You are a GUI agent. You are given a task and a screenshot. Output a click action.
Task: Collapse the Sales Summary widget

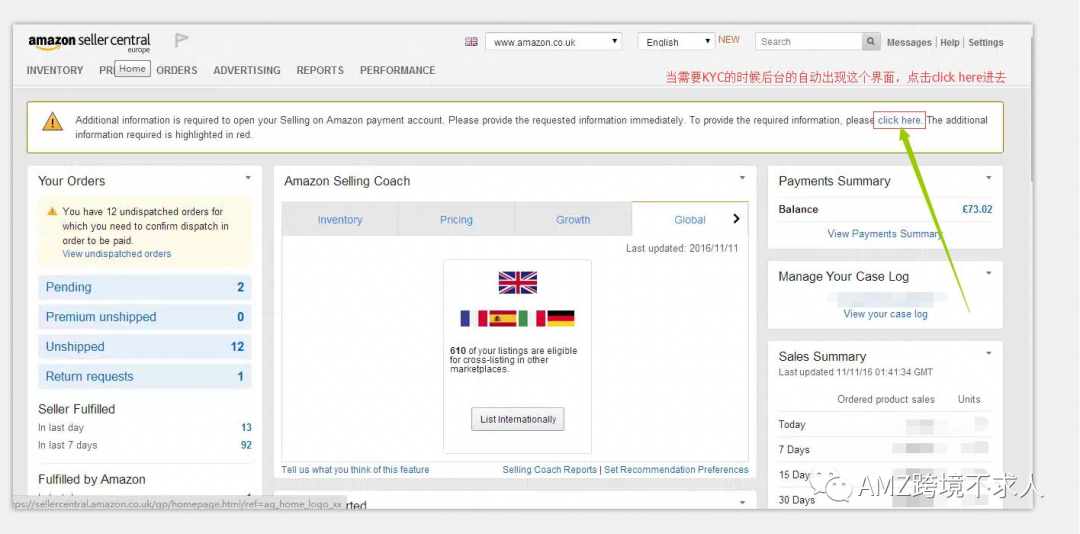pos(988,353)
